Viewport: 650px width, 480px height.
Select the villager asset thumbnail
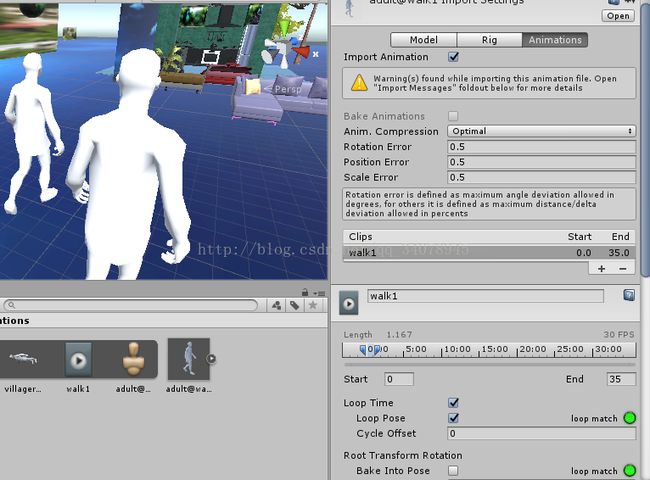(x=23, y=359)
